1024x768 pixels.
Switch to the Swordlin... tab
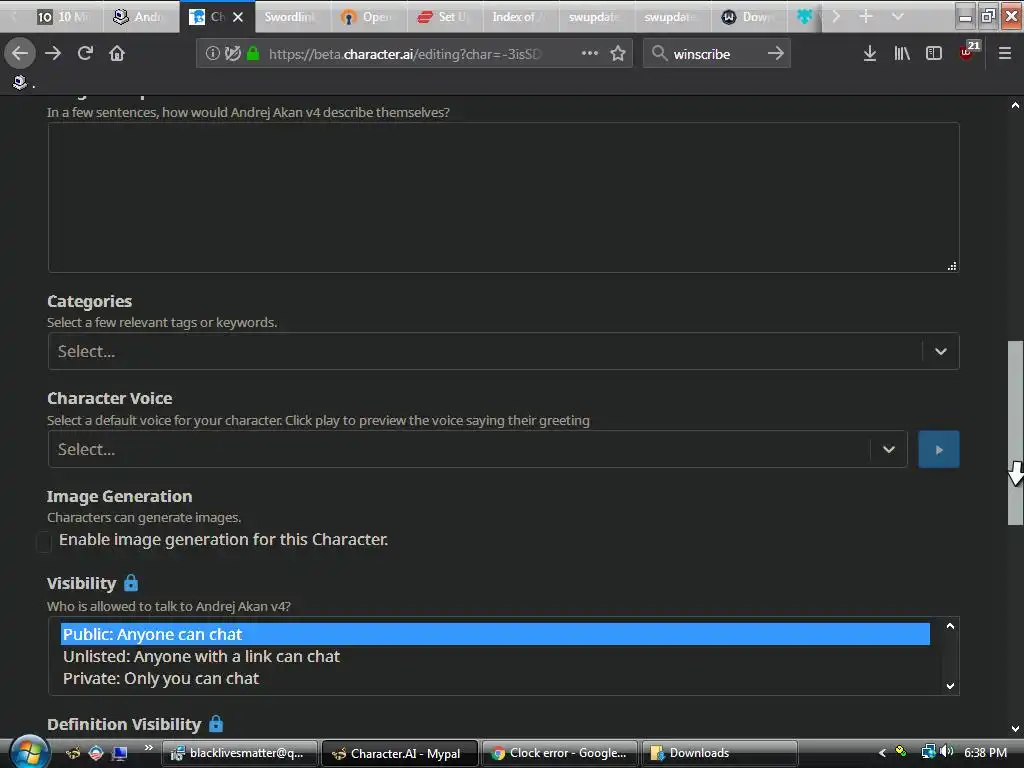(x=291, y=17)
